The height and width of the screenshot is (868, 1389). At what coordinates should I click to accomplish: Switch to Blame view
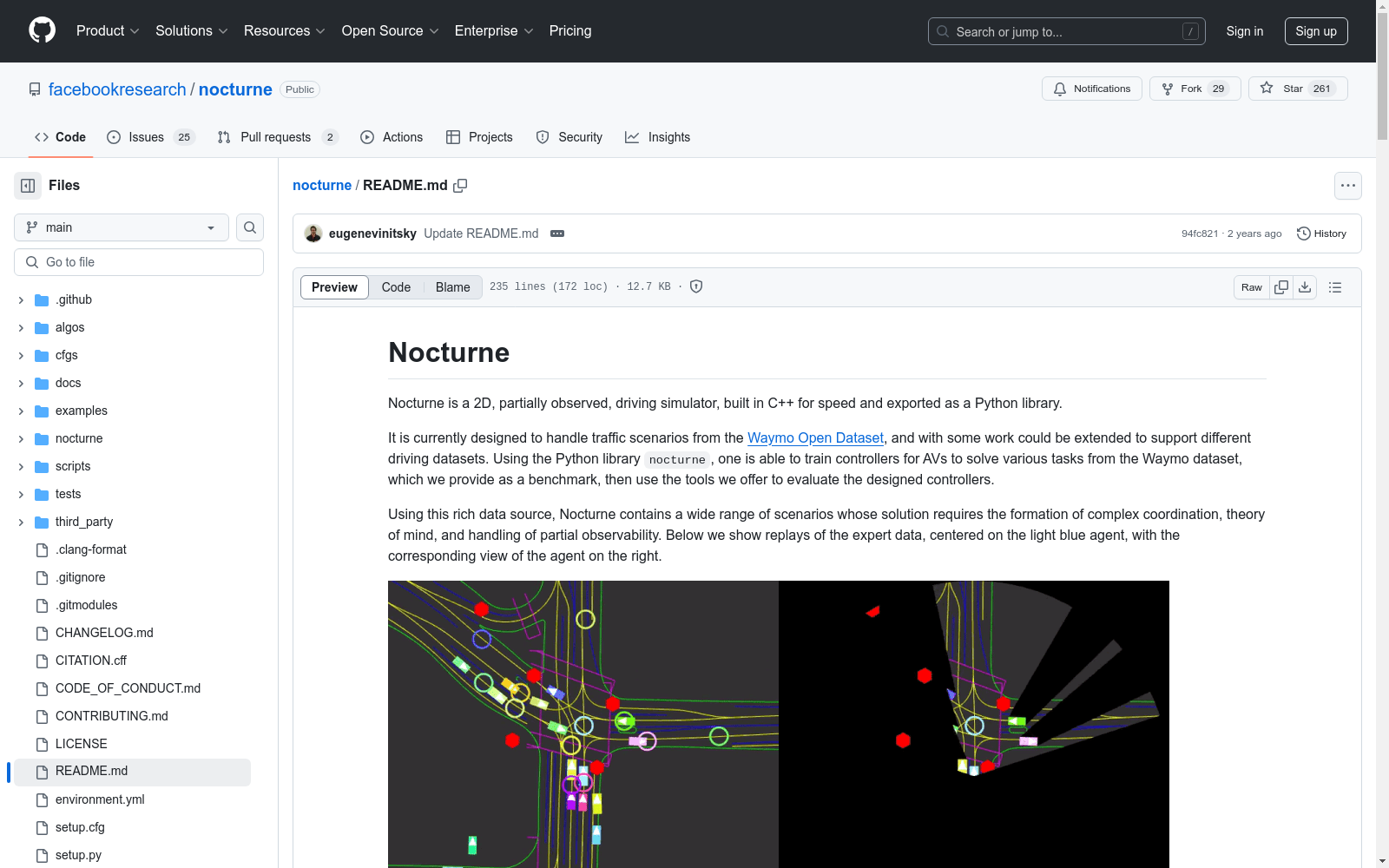(x=452, y=287)
